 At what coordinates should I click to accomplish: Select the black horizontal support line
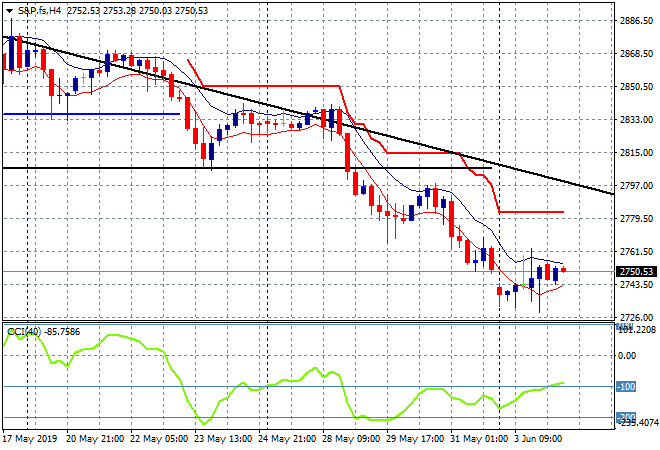coord(247,168)
